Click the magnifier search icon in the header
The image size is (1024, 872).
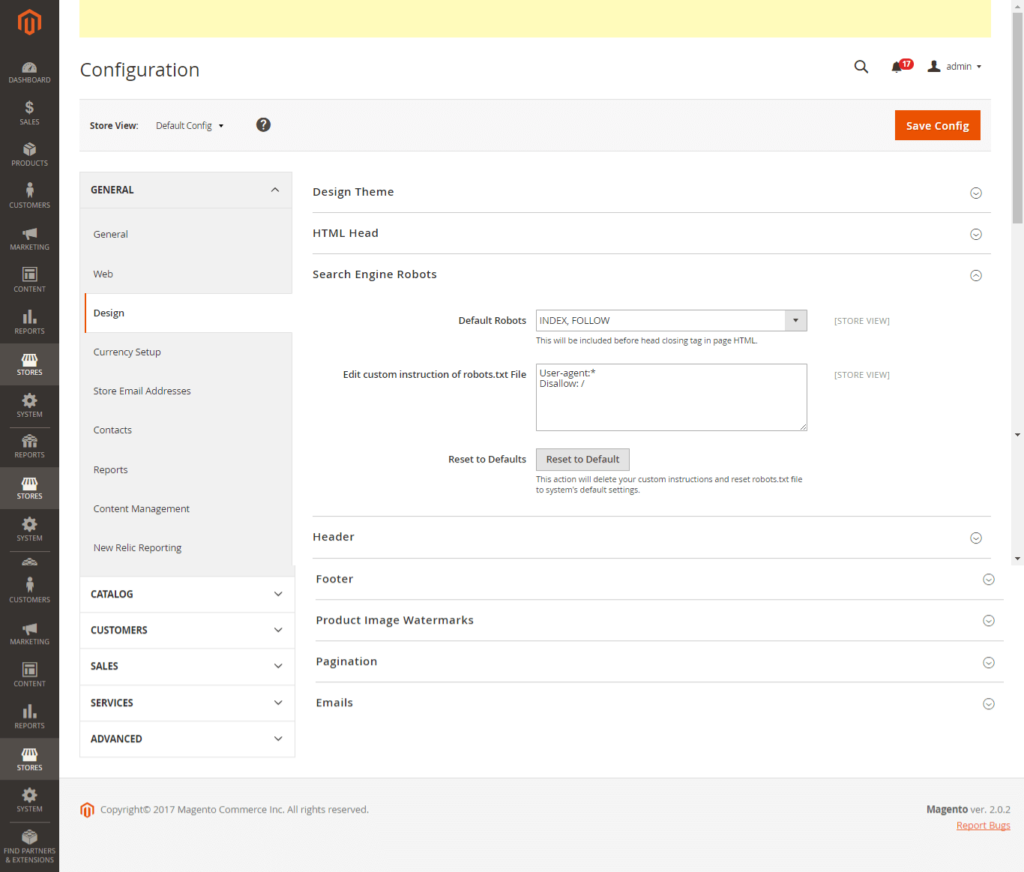pyautogui.click(x=861, y=67)
